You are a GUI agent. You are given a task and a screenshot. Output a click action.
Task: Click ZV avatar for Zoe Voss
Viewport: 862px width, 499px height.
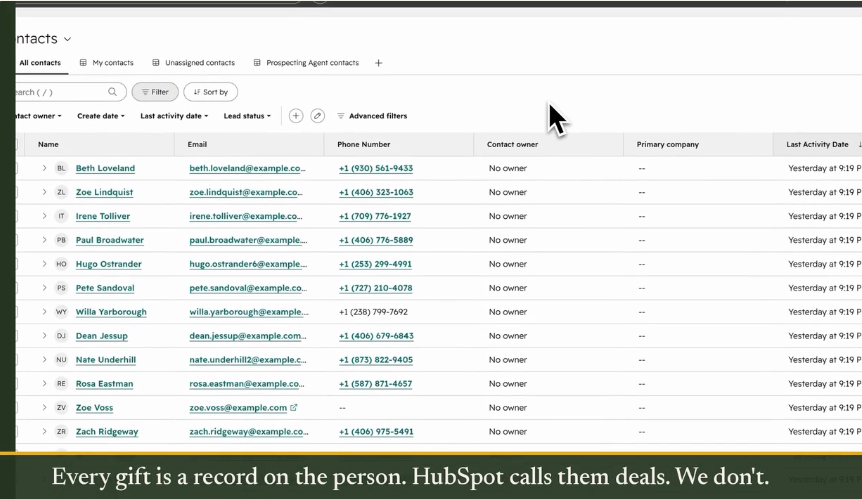[61, 408]
